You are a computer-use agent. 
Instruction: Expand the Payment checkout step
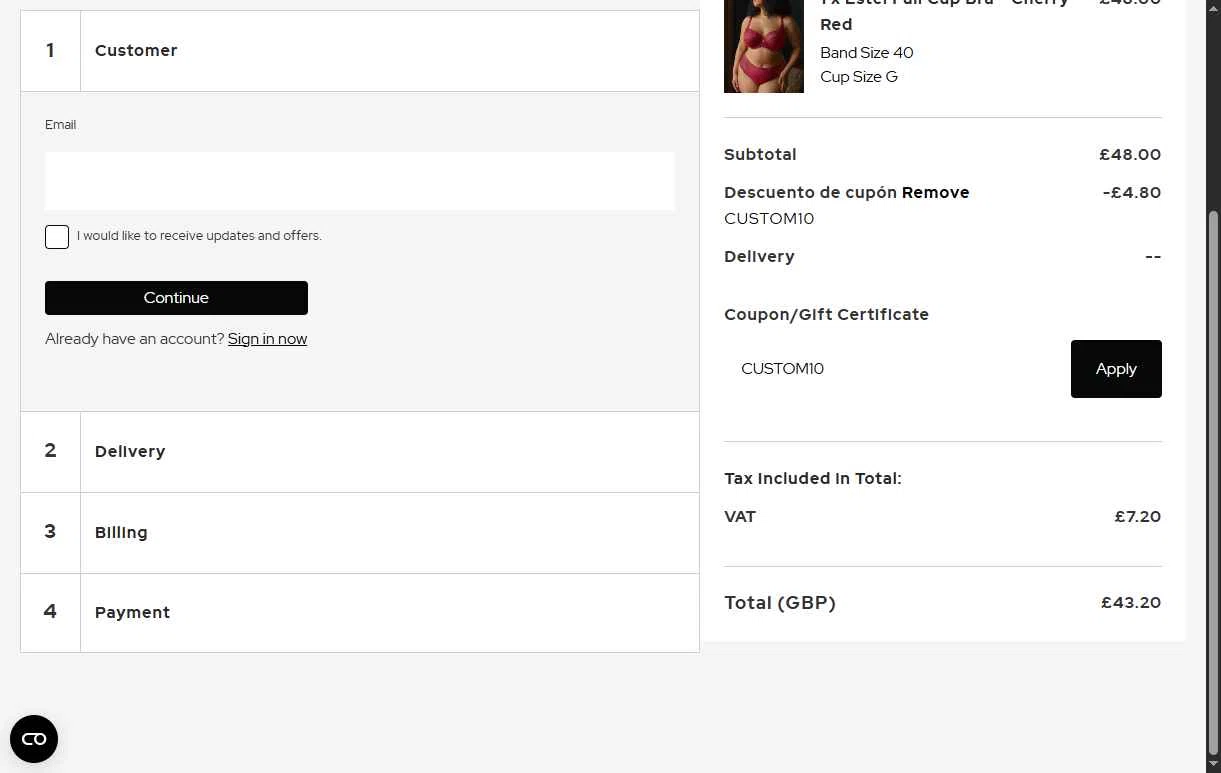click(360, 613)
